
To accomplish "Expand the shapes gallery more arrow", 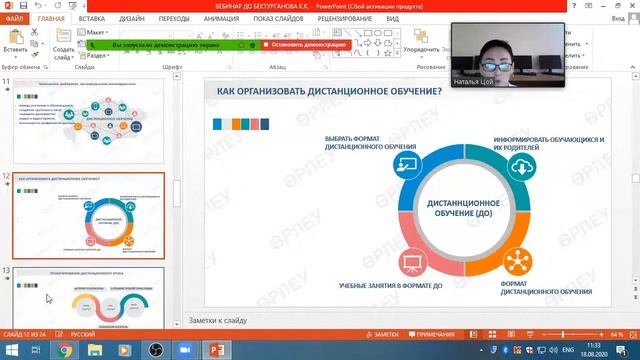I will [x=397, y=53].
